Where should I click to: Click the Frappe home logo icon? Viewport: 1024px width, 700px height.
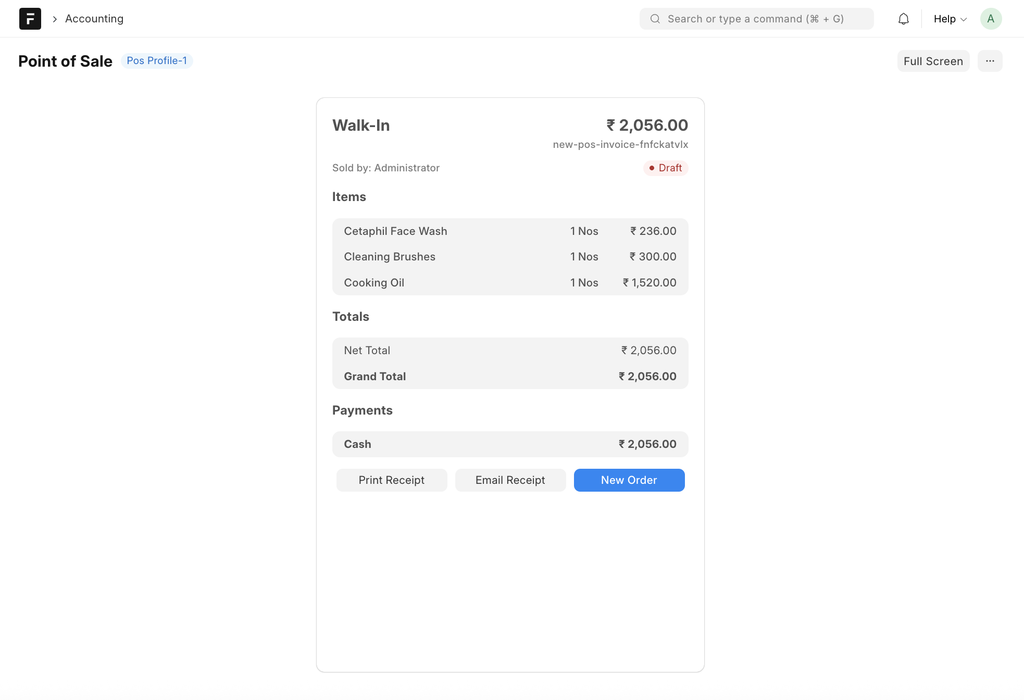[30, 19]
